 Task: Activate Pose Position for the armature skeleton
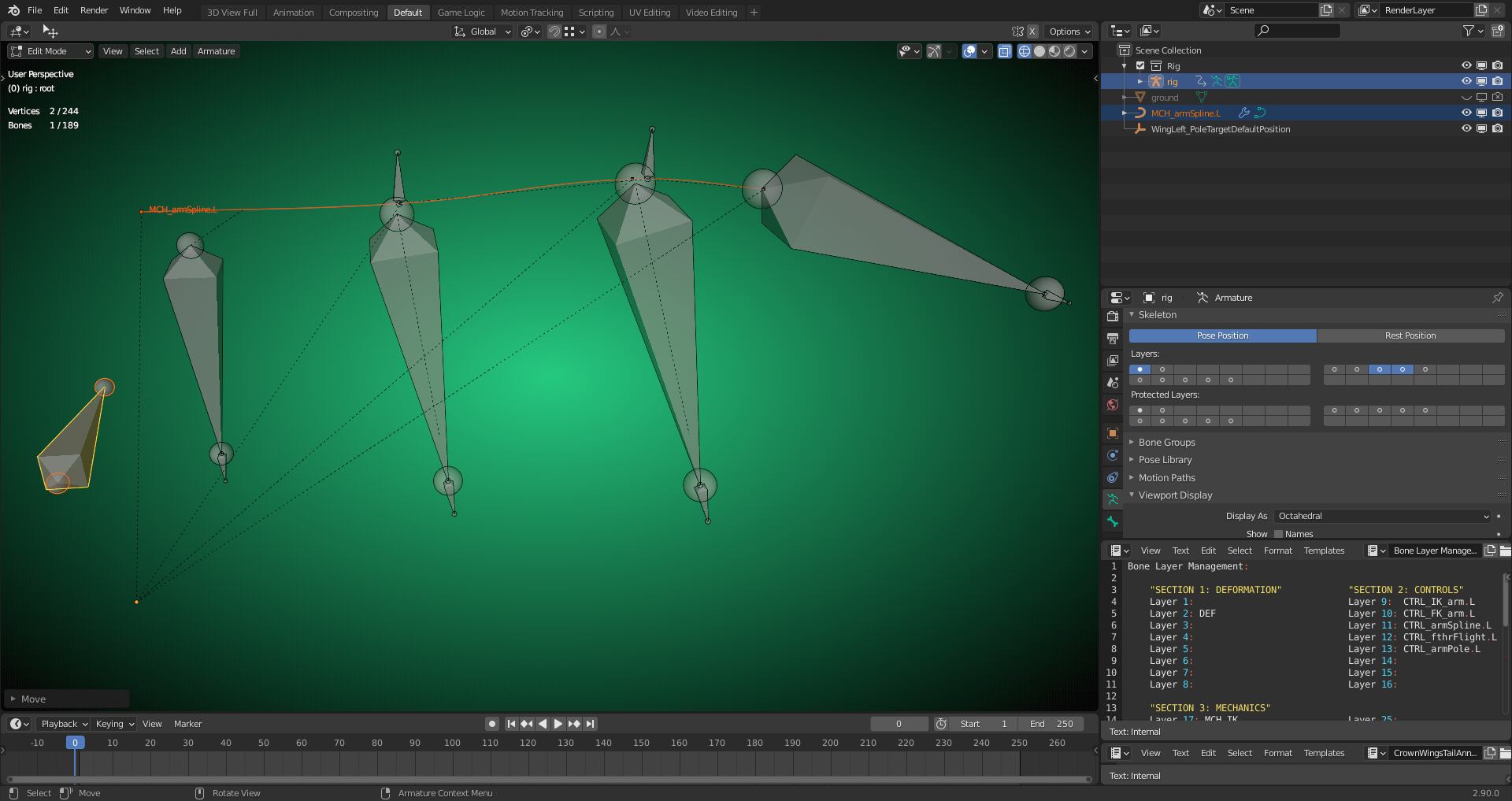1221,336
